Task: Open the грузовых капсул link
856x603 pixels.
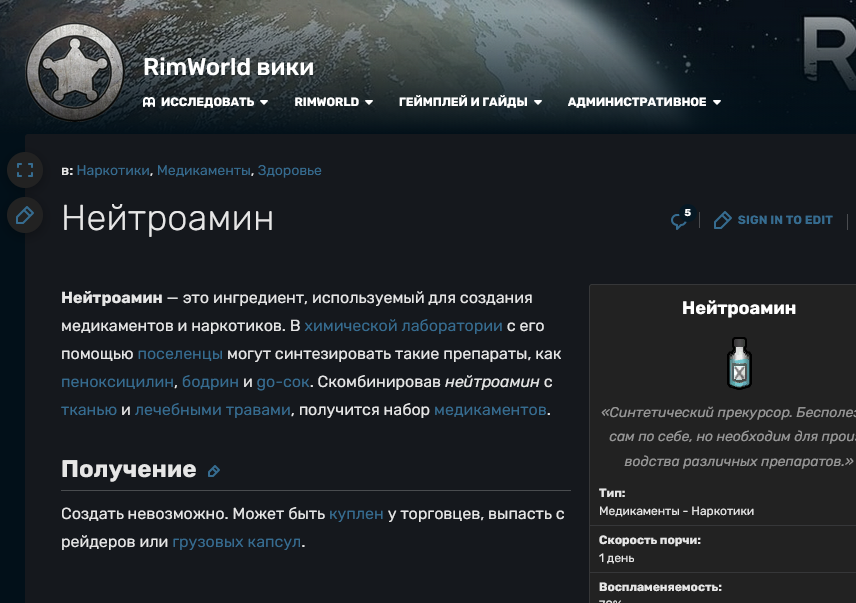Action: click(236, 542)
